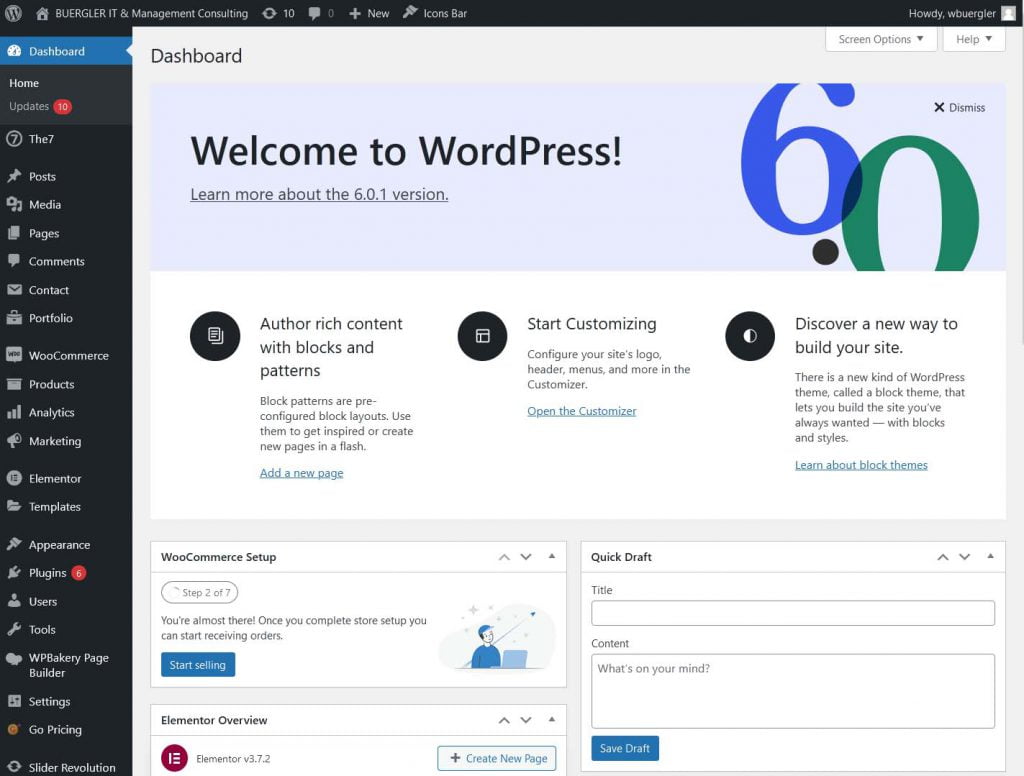
Task: Open the Plugins plug icon
Action: 14,572
